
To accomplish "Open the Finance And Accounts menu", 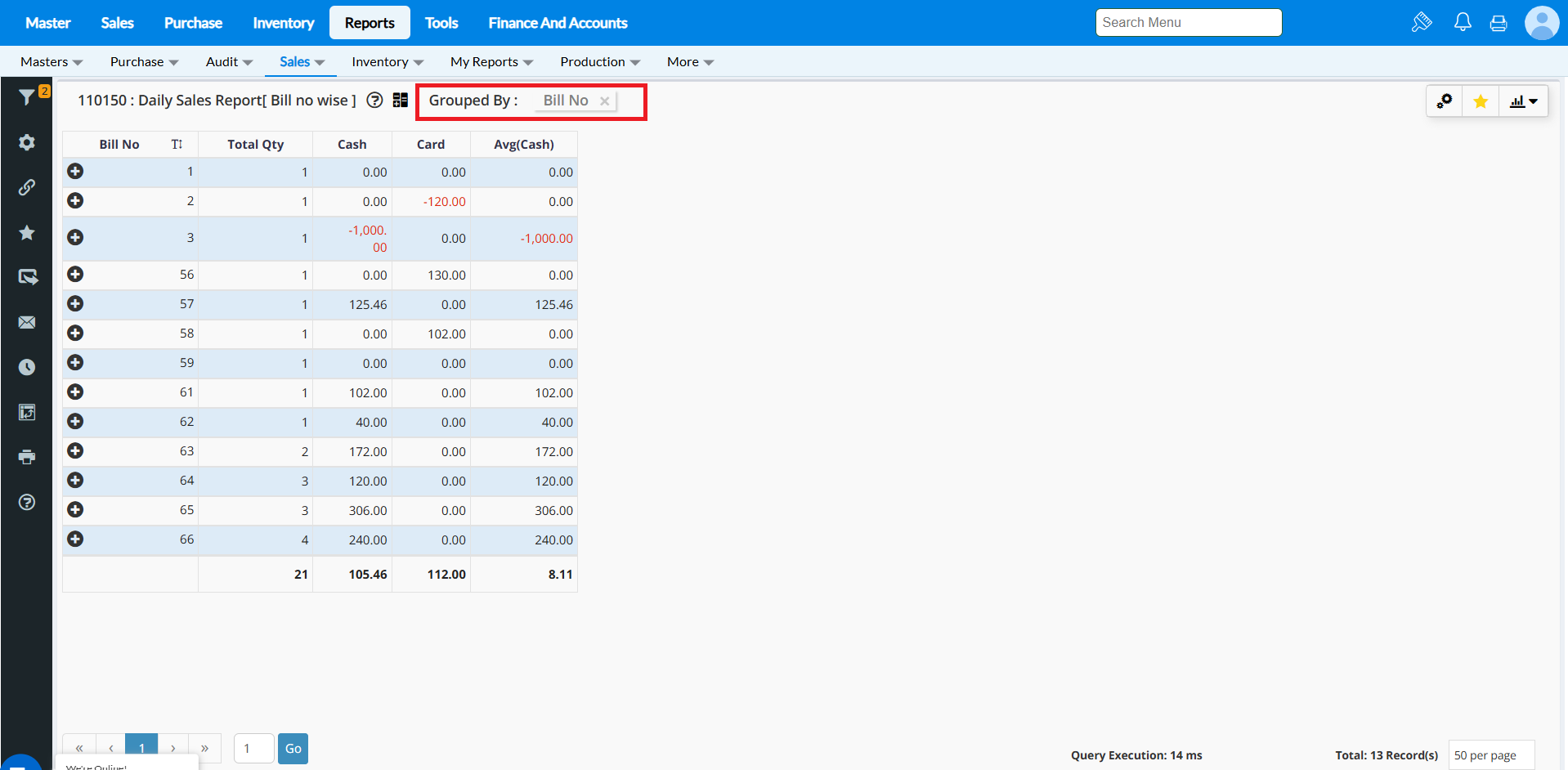I will [558, 23].
